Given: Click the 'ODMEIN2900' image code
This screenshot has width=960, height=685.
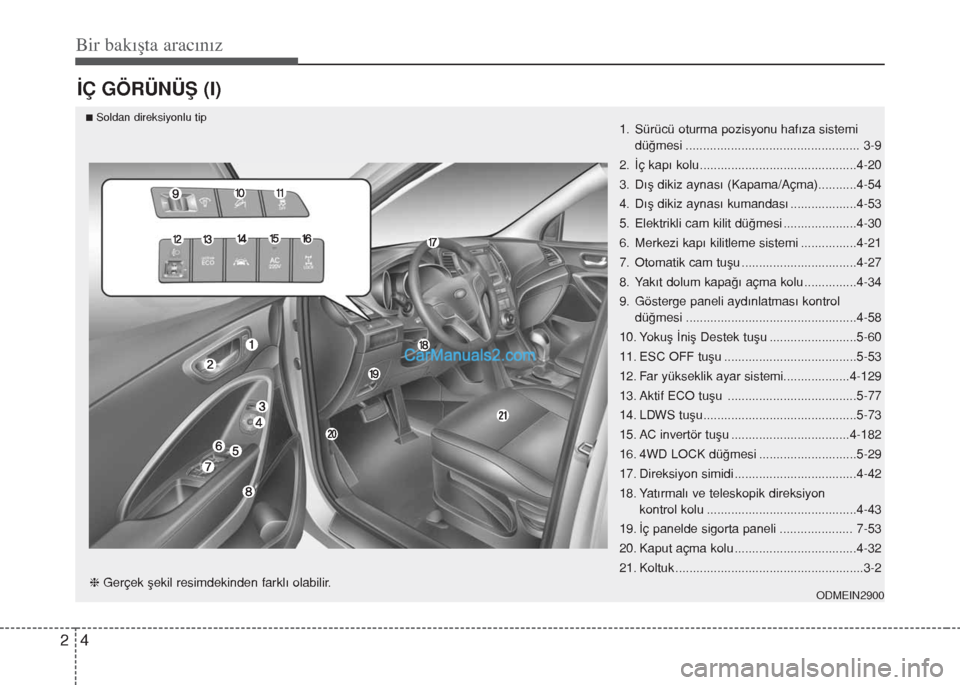Looking at the screenshot, I should coord(850,596).
